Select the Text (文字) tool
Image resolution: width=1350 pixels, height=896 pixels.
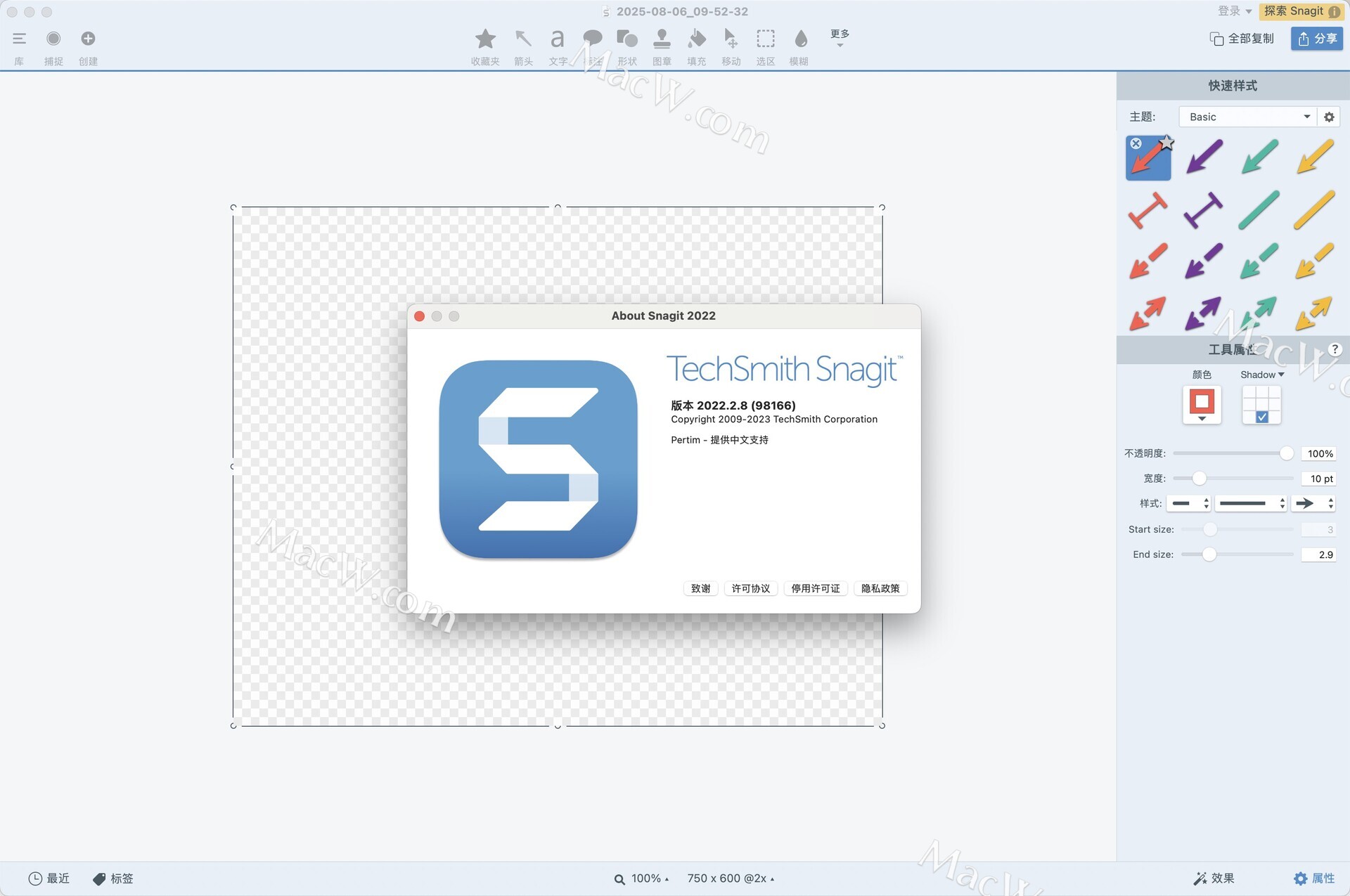coord(558,39)
